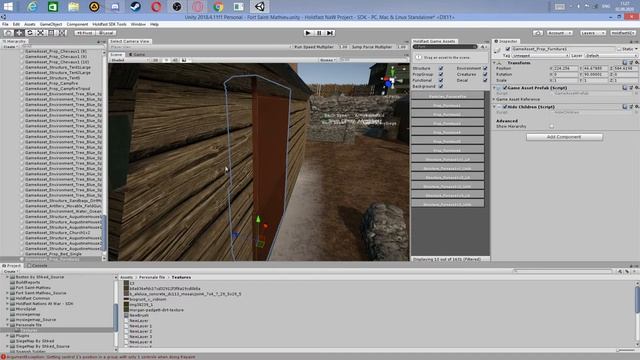Open the Layer dropdown in Inspector

pyautogui.click(x=611, y=56)
